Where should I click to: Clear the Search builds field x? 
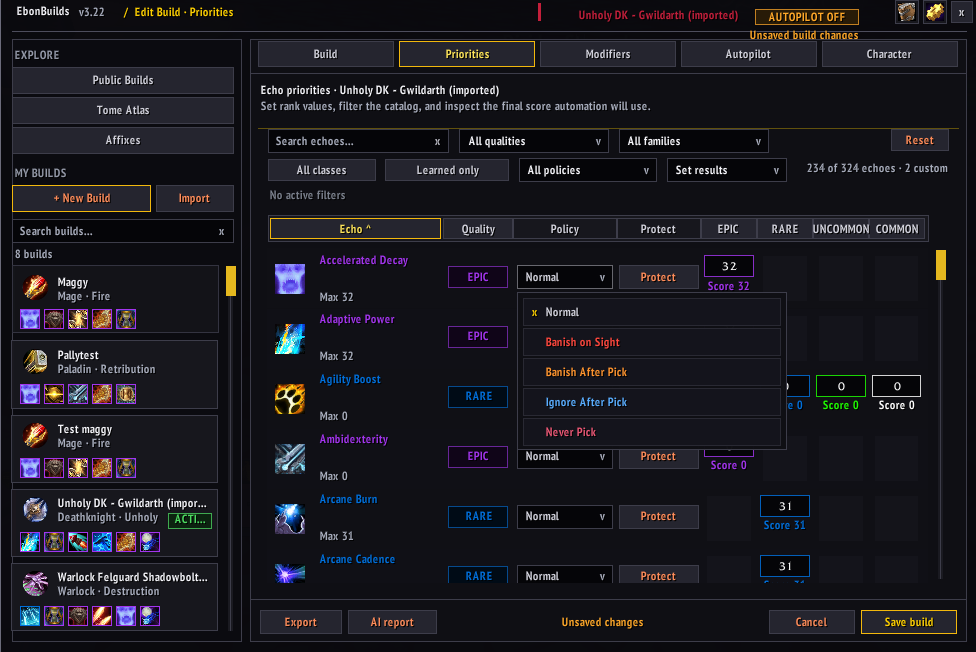point(221,232)
